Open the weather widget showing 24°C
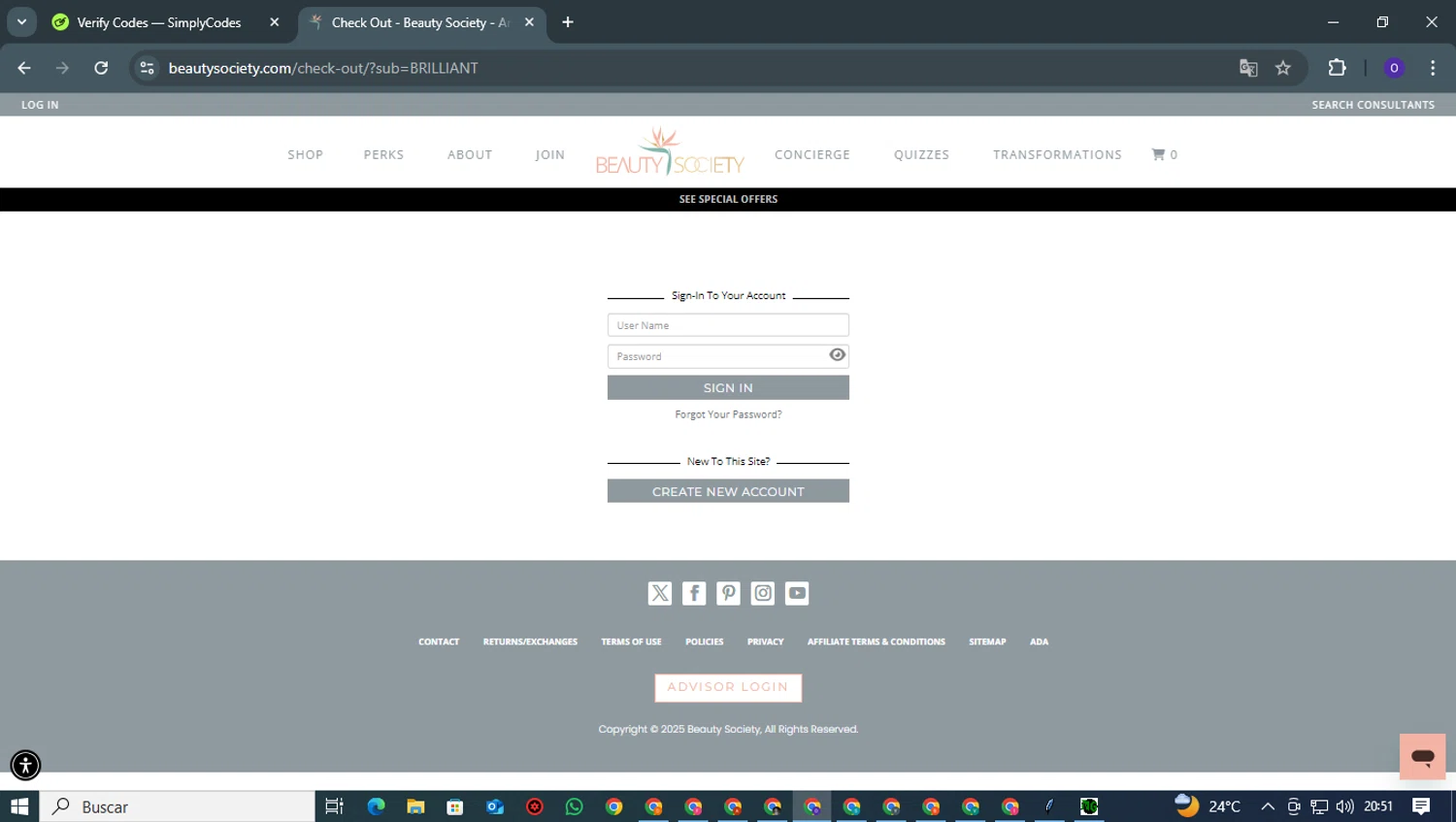The height and width of the screenshot is (822, 1456). [x=1208, y=806]
